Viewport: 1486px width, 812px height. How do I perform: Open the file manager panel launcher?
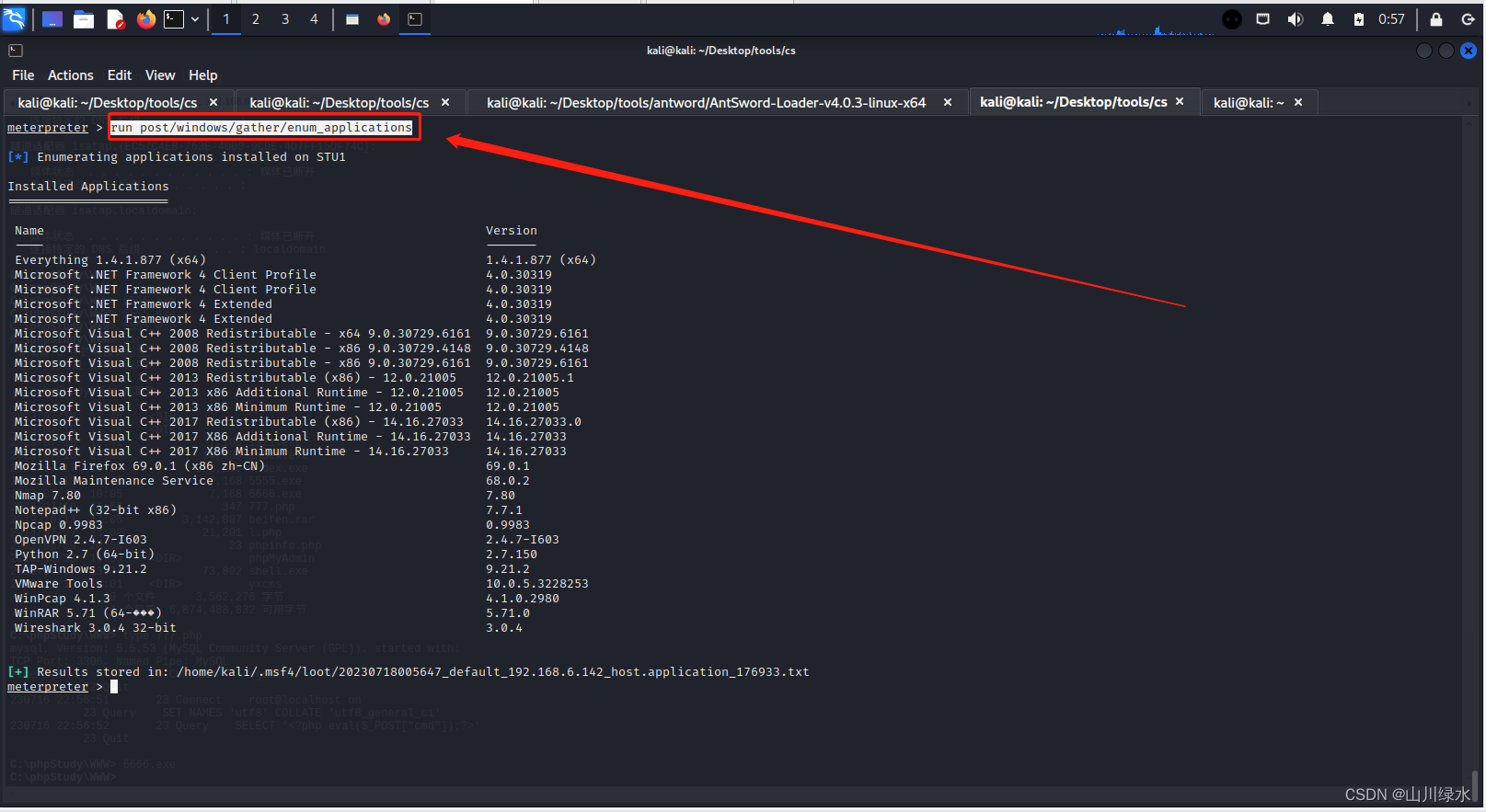(x=84, y=19)
